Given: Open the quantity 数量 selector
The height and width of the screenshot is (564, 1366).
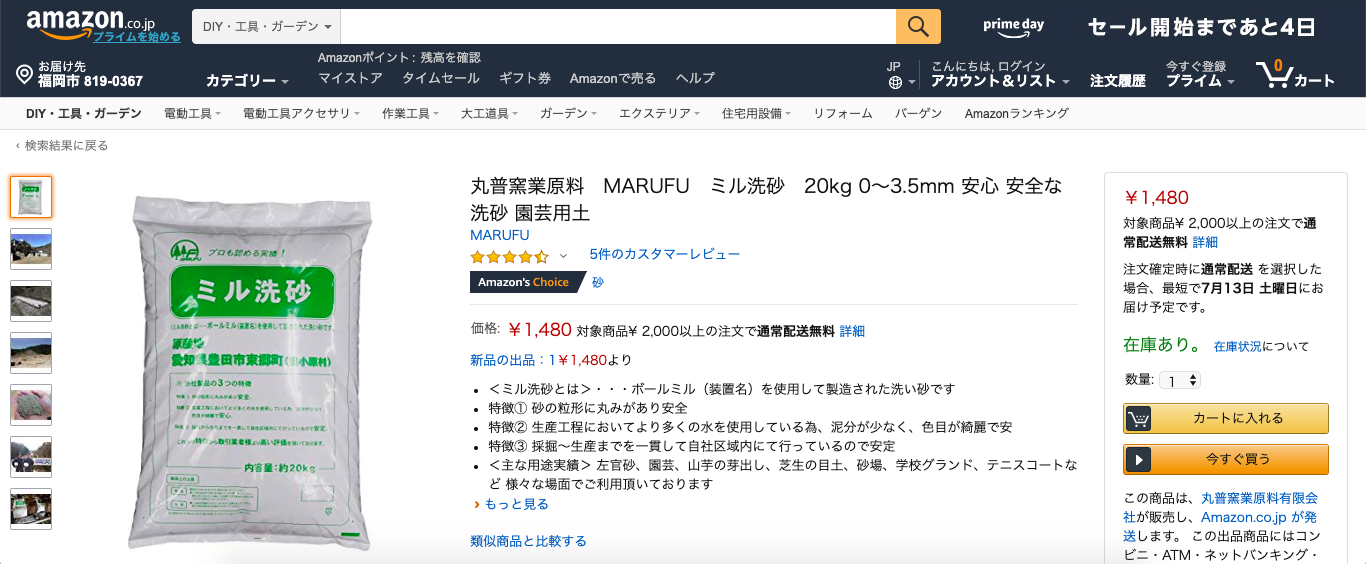Looking at the screenshot, I should [x=1180, y=380].
